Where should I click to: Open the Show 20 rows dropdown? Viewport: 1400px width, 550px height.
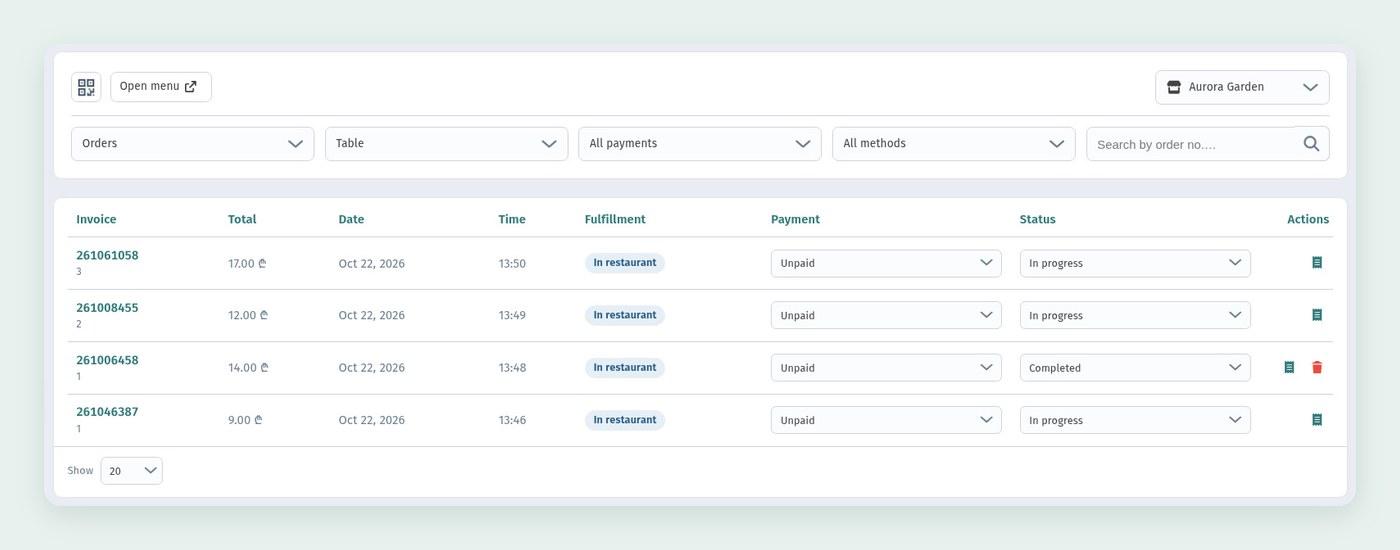[131, 471]
